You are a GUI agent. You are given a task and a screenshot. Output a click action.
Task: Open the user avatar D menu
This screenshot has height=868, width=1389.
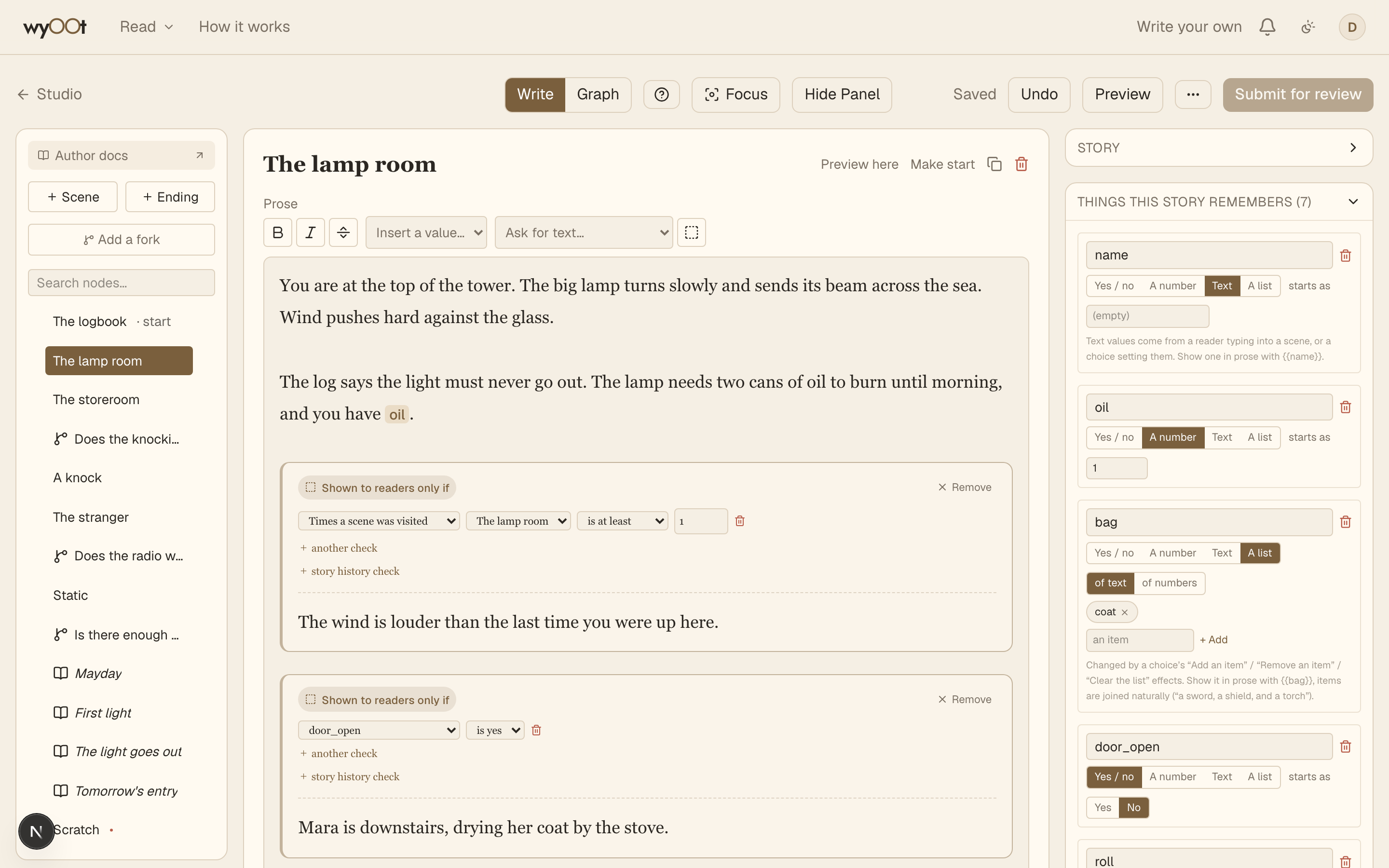coord(1352,27)
